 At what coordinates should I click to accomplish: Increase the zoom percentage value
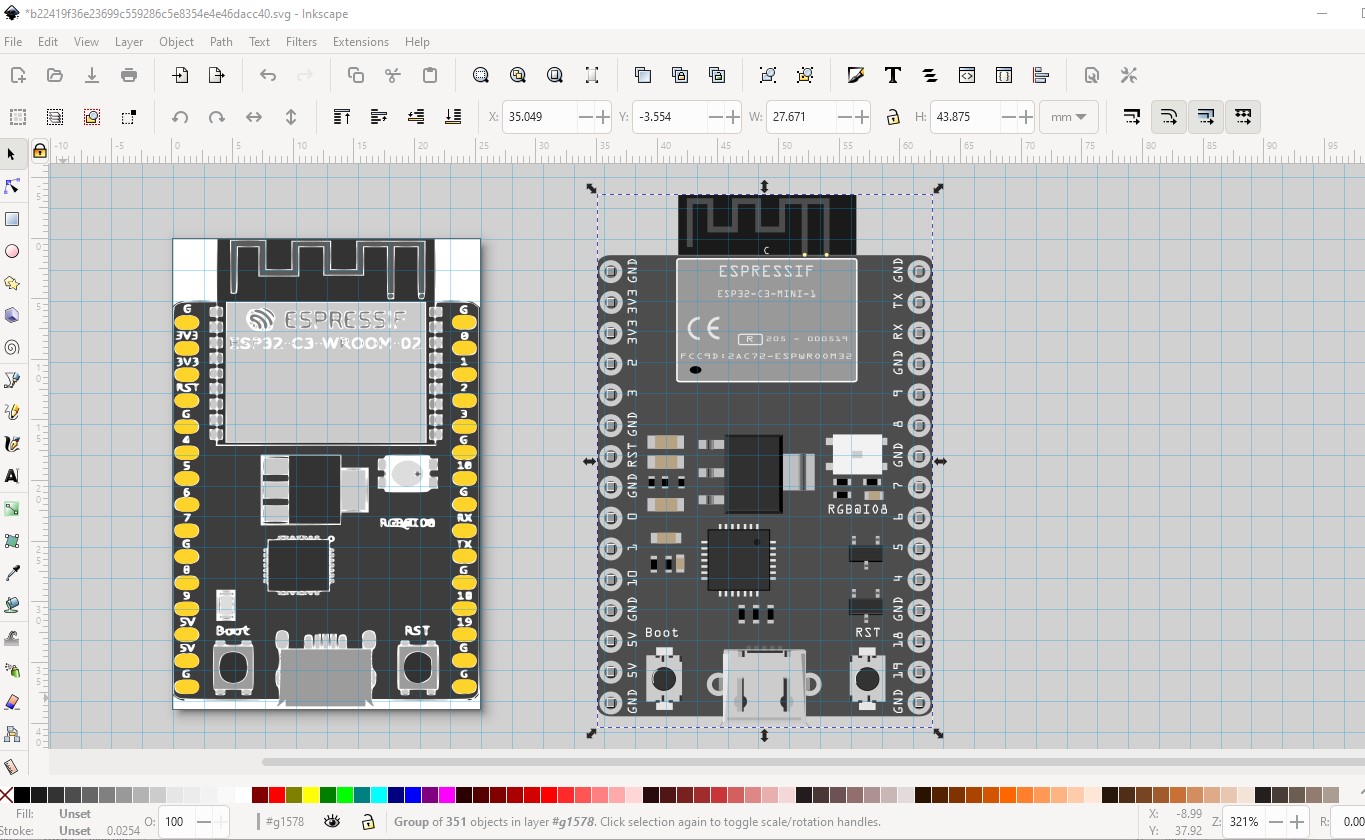(x=1297, y=822)
